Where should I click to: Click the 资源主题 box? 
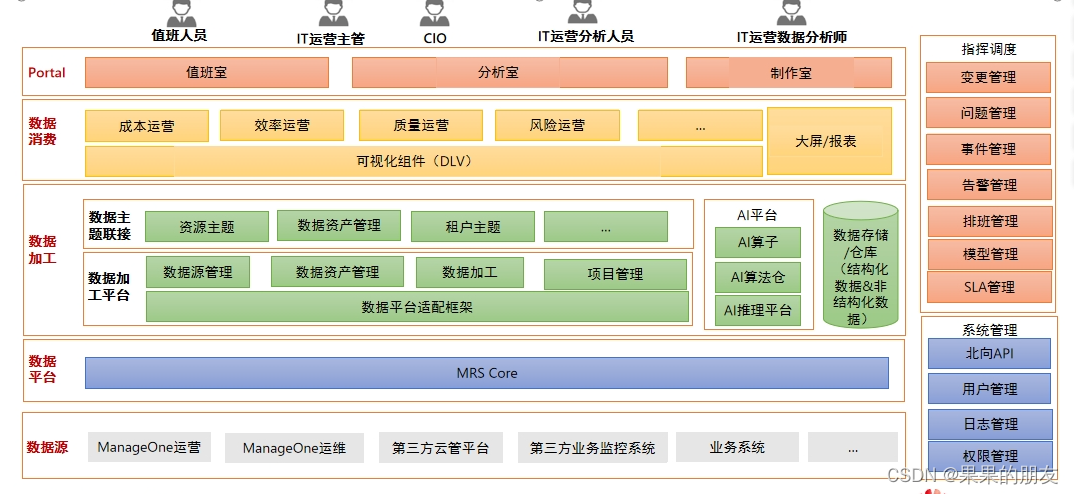click(x=207, y=227)
